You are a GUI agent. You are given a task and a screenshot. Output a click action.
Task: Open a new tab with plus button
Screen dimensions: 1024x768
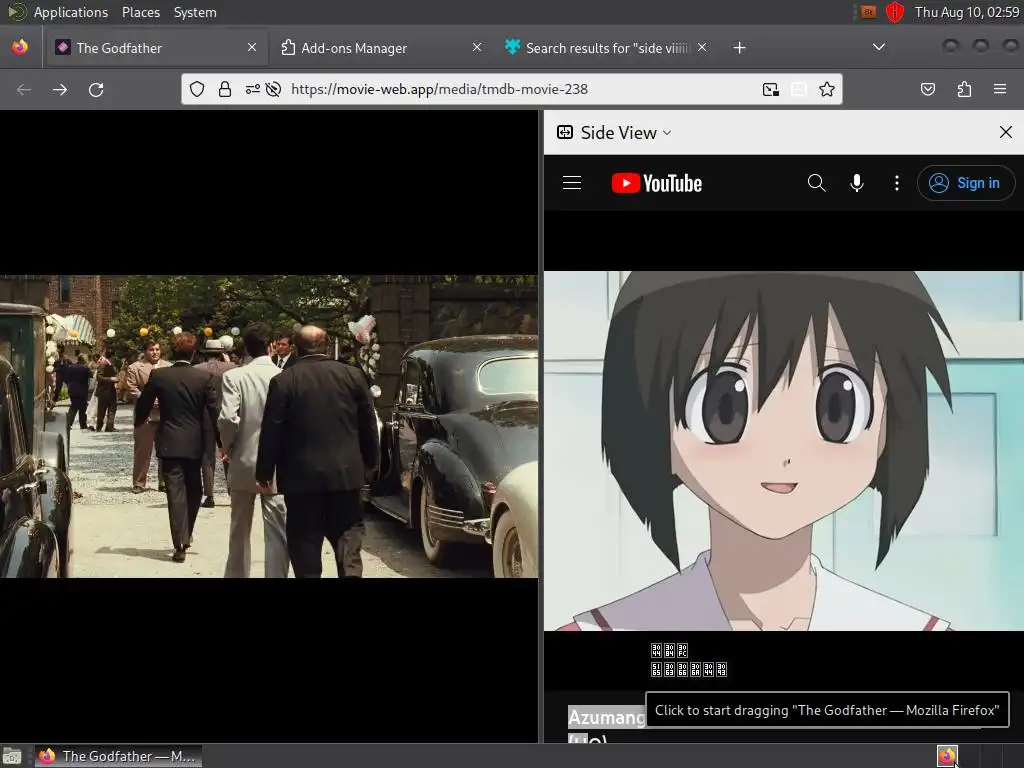[739, 48]
